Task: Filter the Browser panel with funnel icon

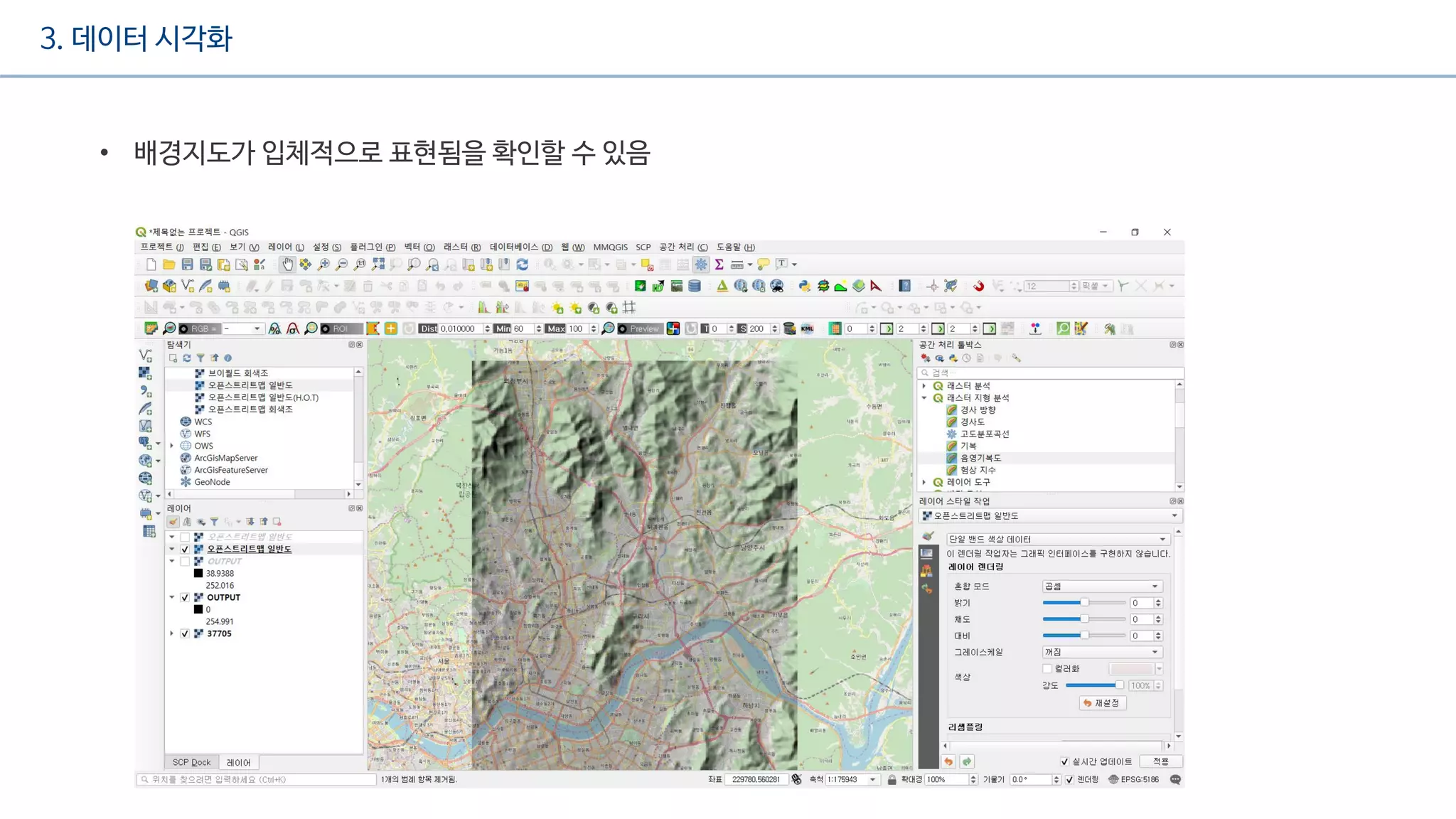Action: (200, 358)
